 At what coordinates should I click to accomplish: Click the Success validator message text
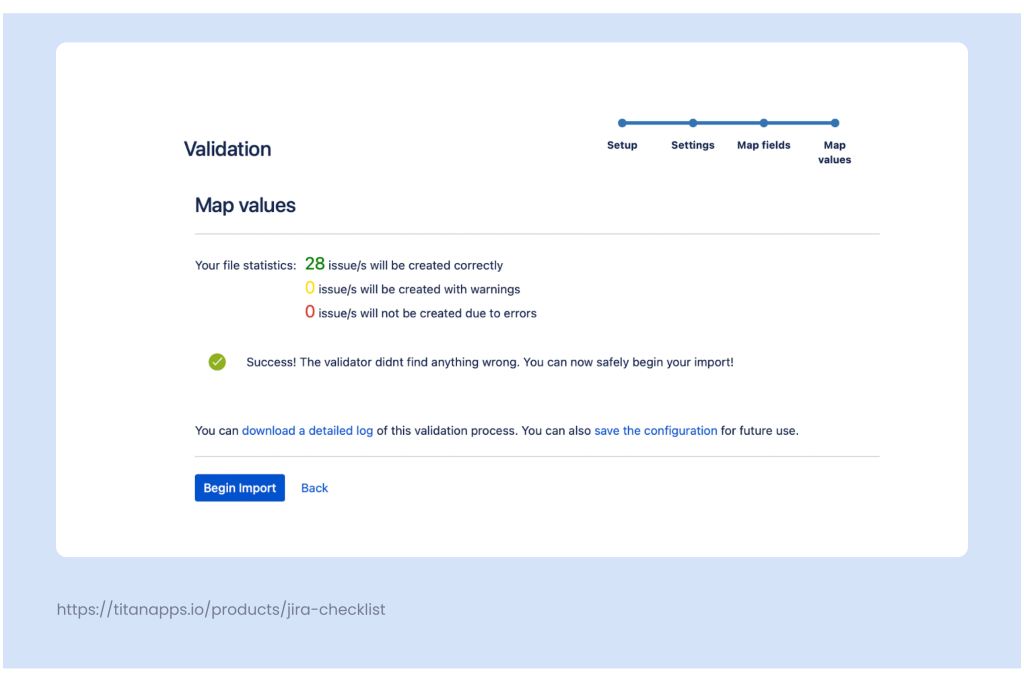[x=489, y=362]
